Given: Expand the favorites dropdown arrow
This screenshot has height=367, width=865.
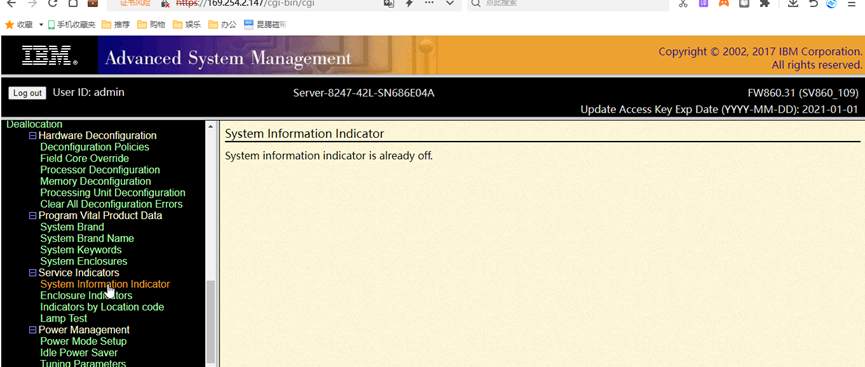Looking at the screenshot, I should [41, 25].
